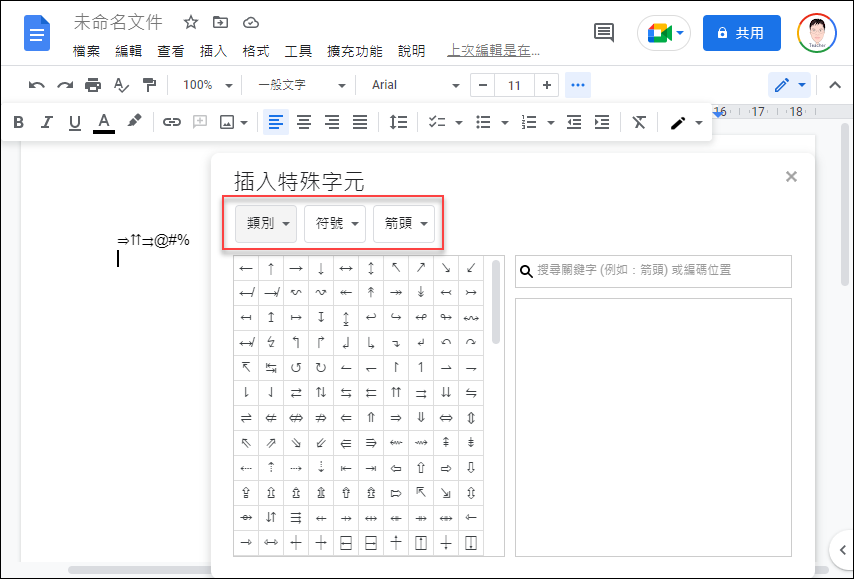Screen dimensions: 854x579
Task: Collapse the menus with the up chevron
Action: point(834,85)
